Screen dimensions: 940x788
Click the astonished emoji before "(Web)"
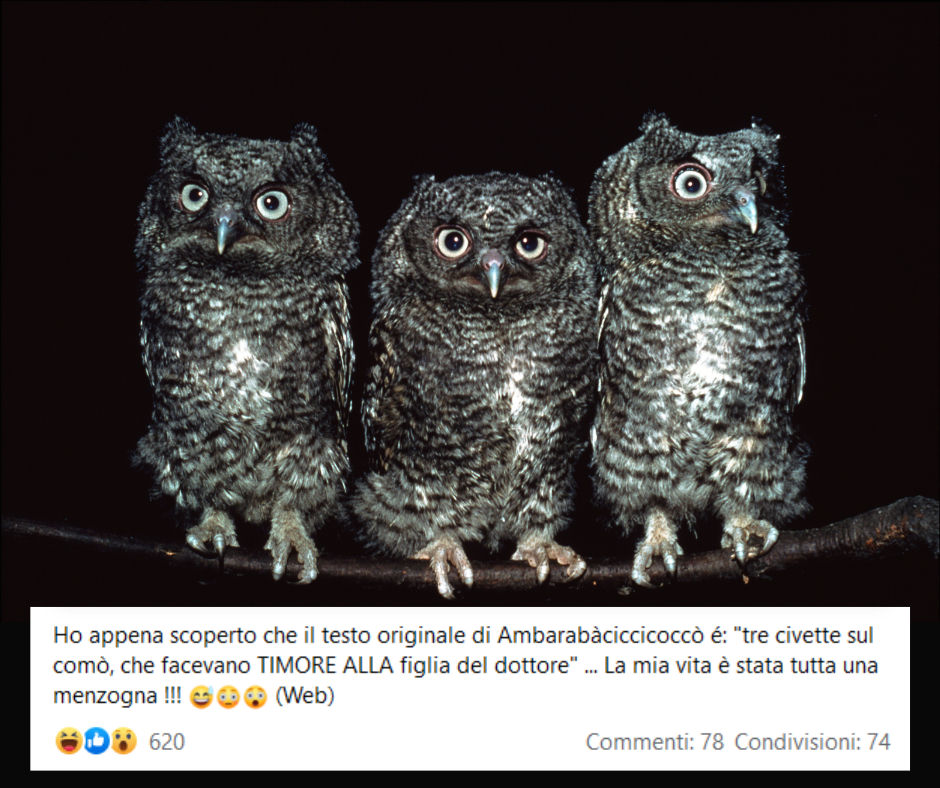[x=255, y=697]
